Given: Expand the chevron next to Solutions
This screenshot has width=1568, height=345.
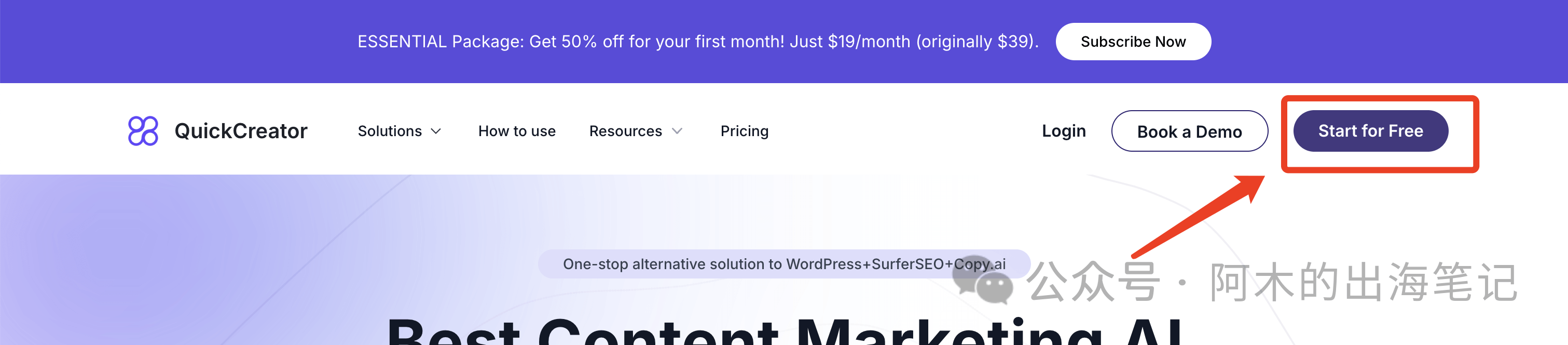Looking at the screenshot, I should 436,131.
